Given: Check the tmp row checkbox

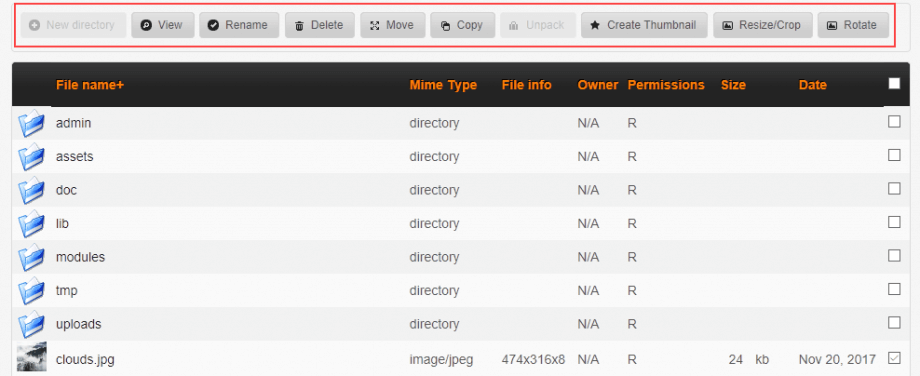Looking at the screenshot, I should click(x=894, y=289).
